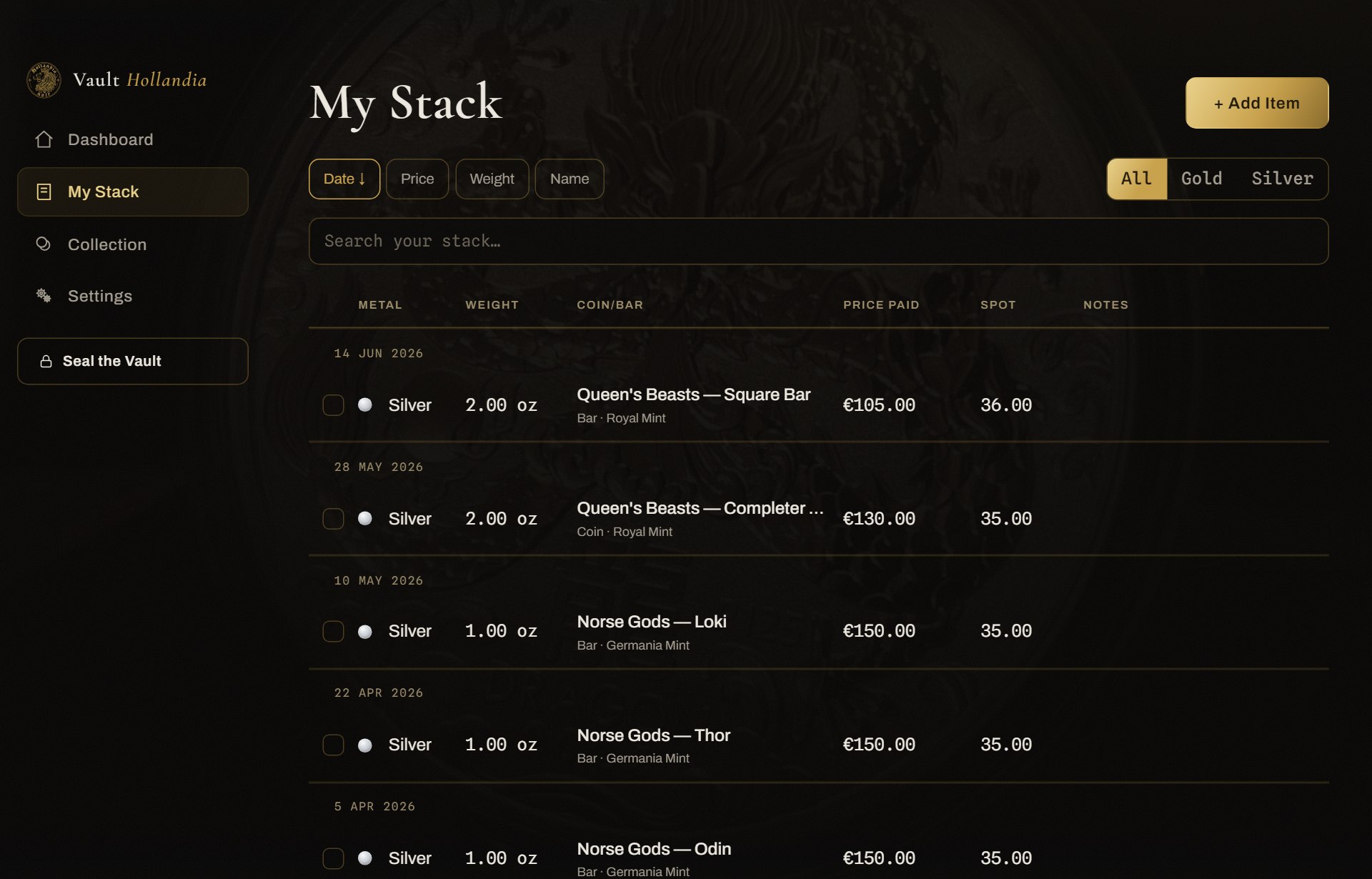Click the padlock icon on Seal the Vault

click(x=46, y=362)
